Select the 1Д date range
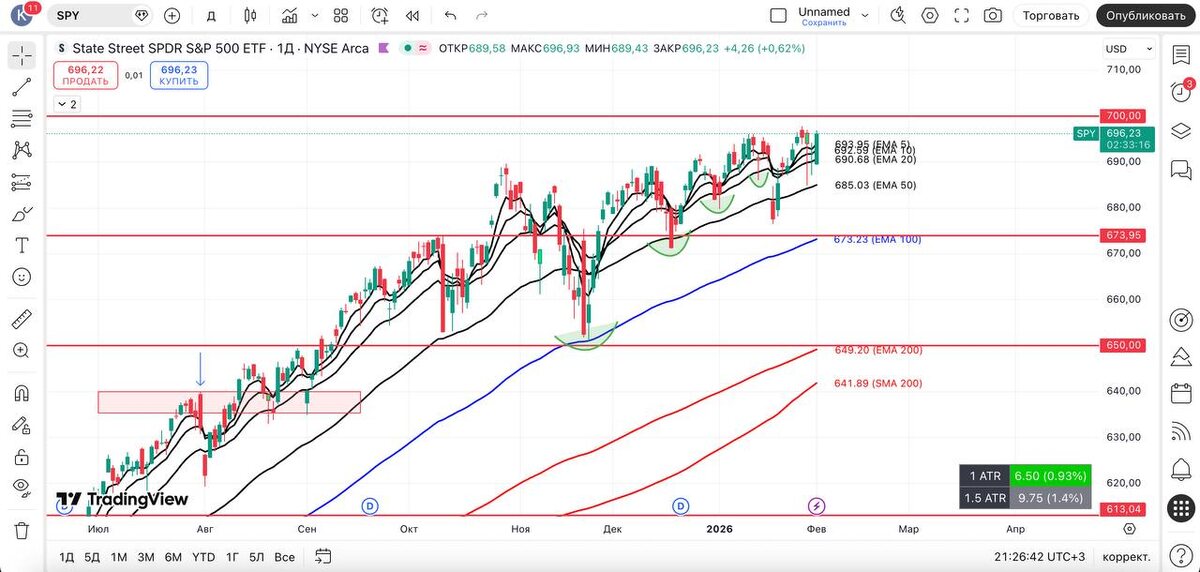The image size is (1200, 572). click(x=67, y=556)
